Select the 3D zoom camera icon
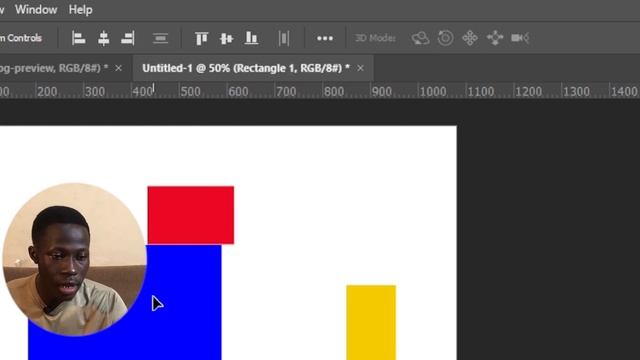Viewport: 640px width, 360px height. (520, 38)
